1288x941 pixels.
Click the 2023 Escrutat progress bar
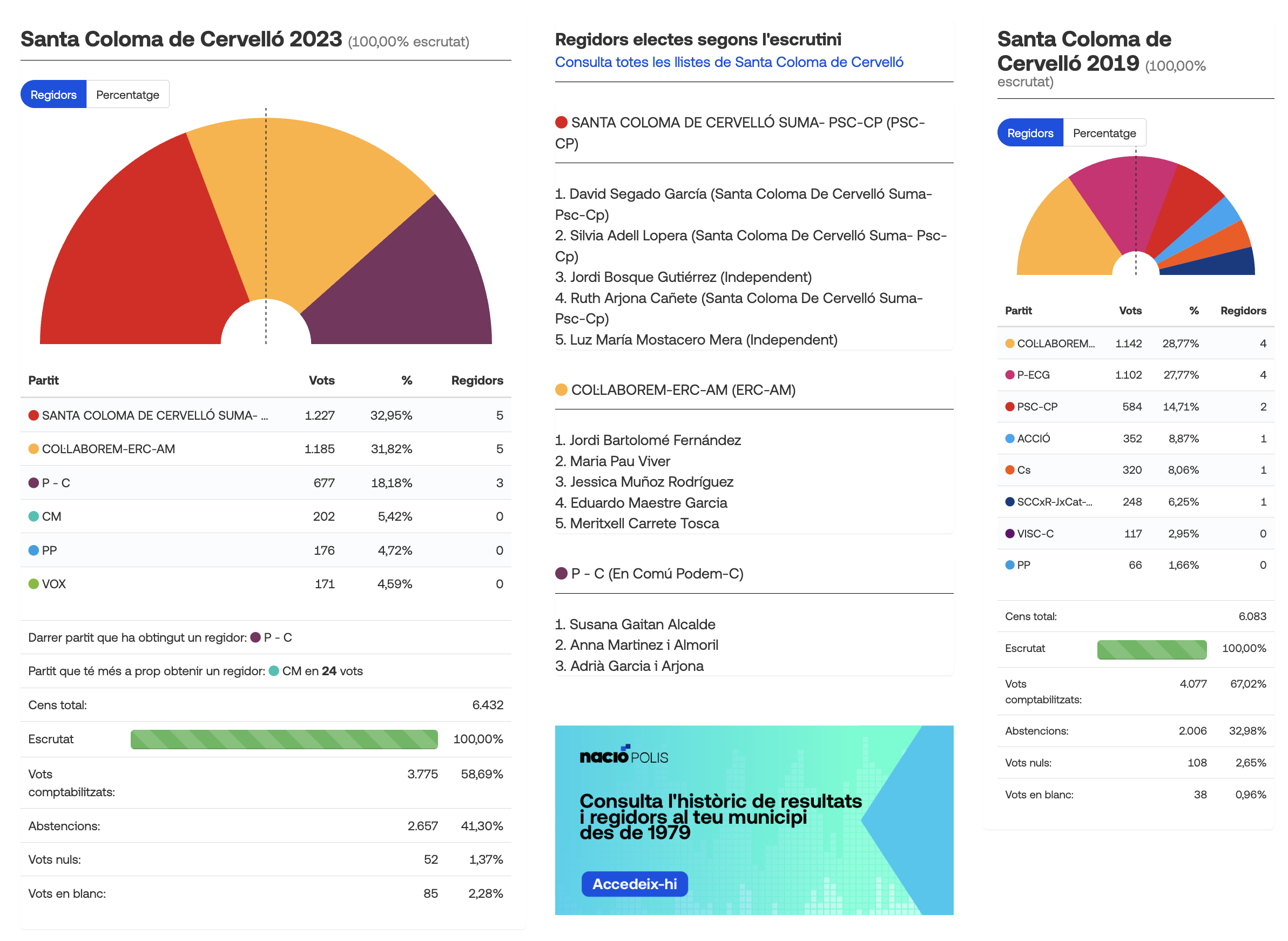(x=284, y=739)
